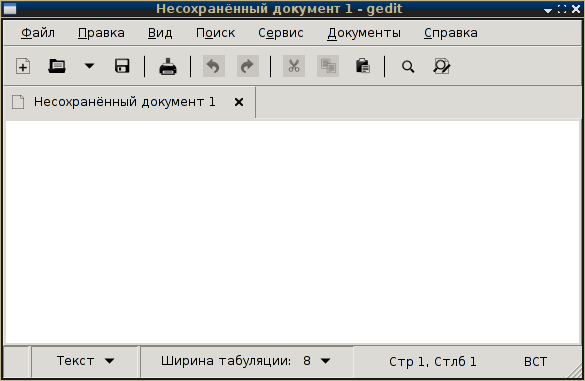Click the Undo arrow icon
585x381 pixels.
click(x=214, y=66)
